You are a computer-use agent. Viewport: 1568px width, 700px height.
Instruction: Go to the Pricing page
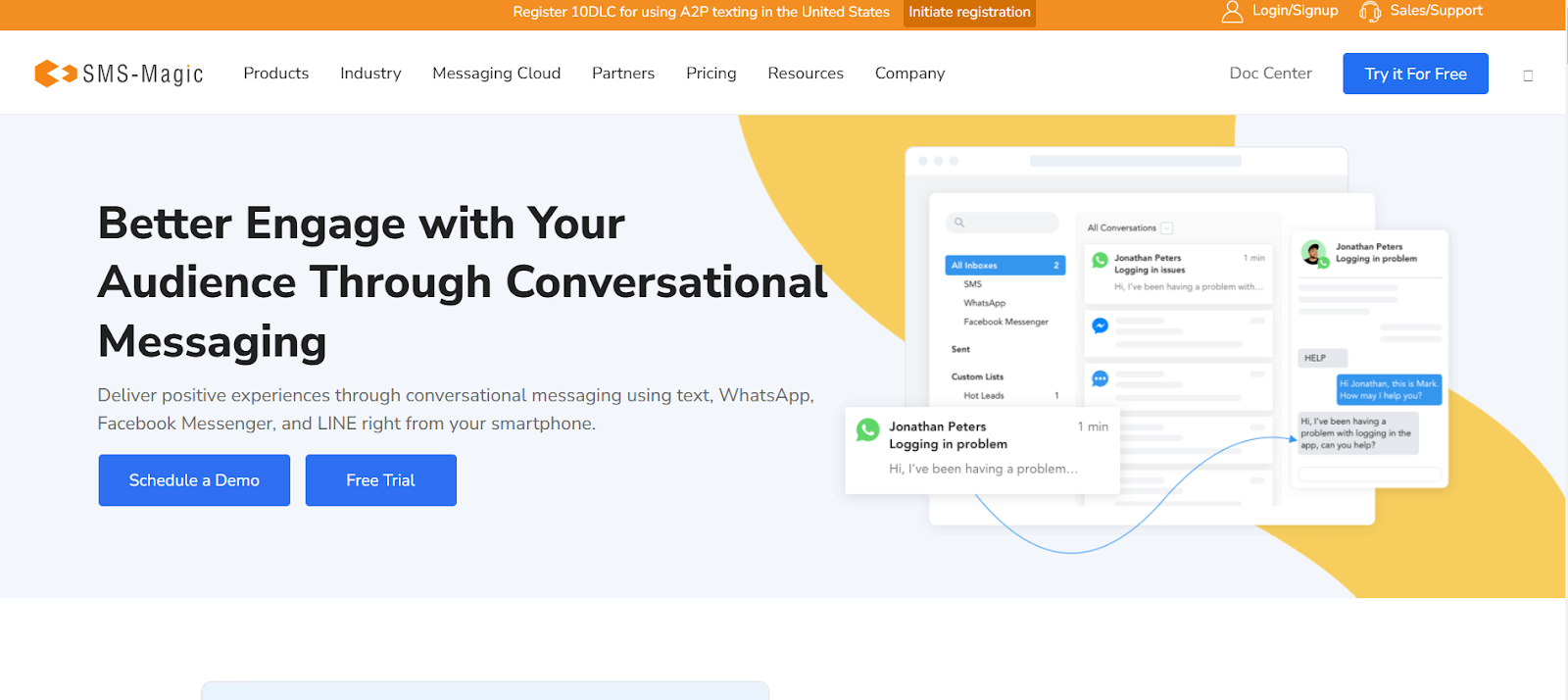pyautogui.click(x=711, y=74)
